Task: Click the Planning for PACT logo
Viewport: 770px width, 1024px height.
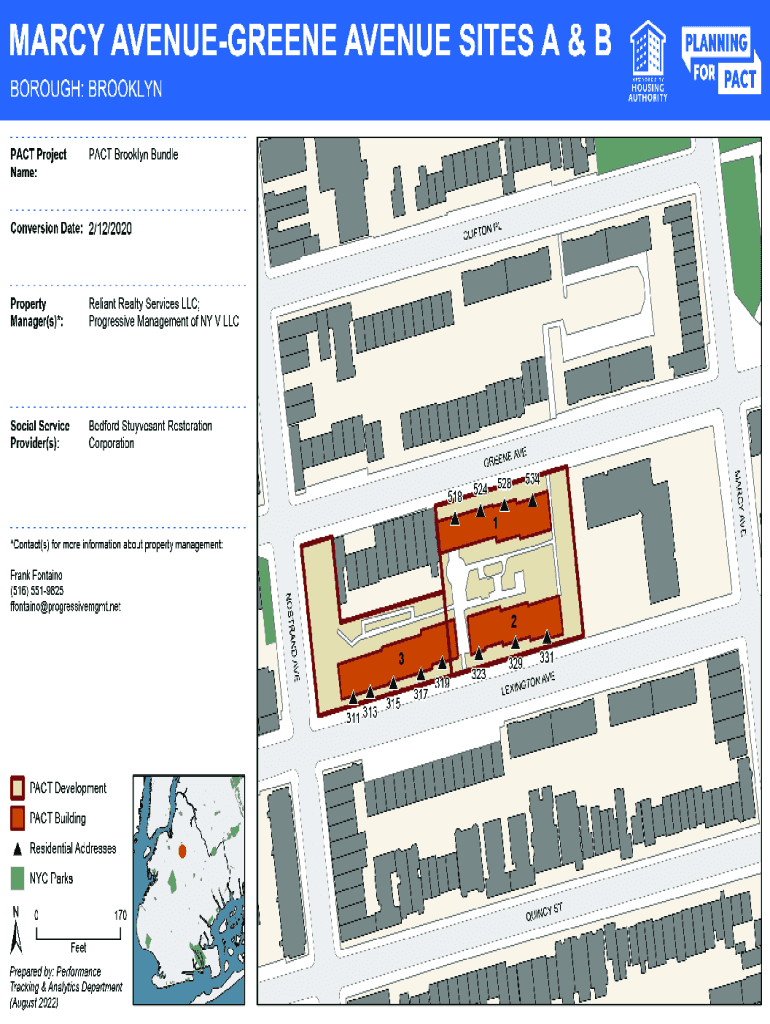Action: pos(719,60)
